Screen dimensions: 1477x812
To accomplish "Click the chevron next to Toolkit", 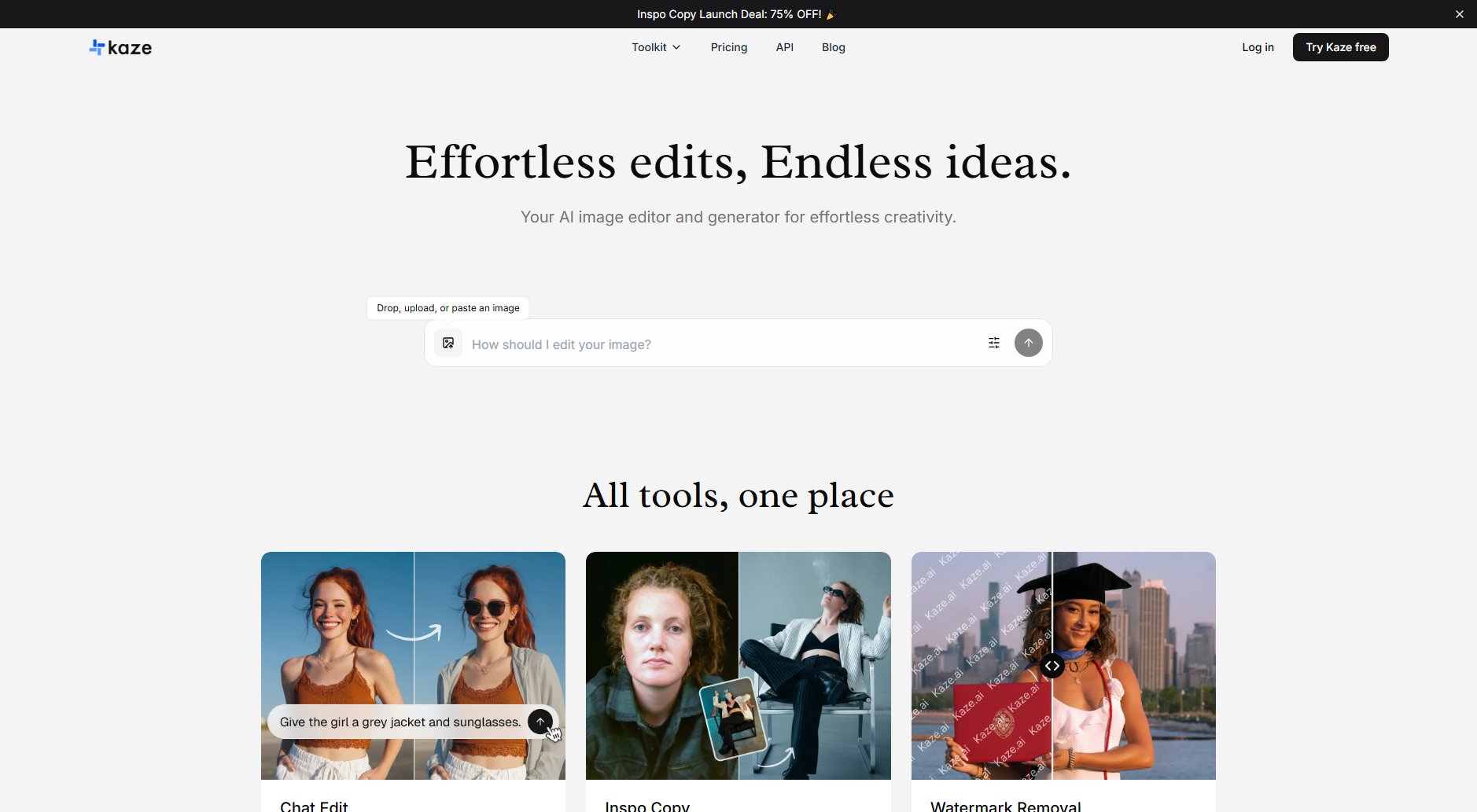I will (x=676, y=47).
